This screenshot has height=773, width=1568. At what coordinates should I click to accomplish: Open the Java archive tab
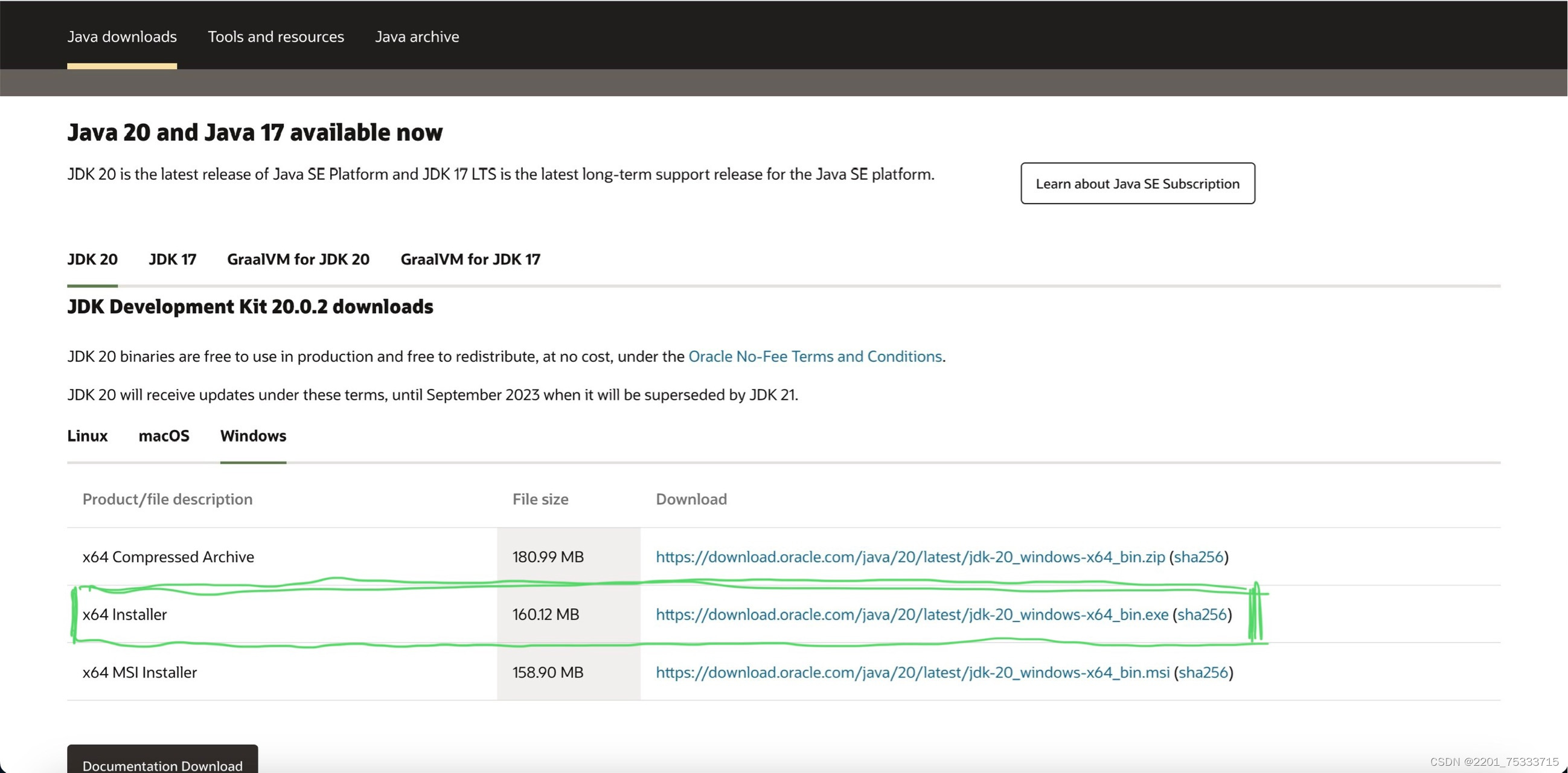[417, 36]
